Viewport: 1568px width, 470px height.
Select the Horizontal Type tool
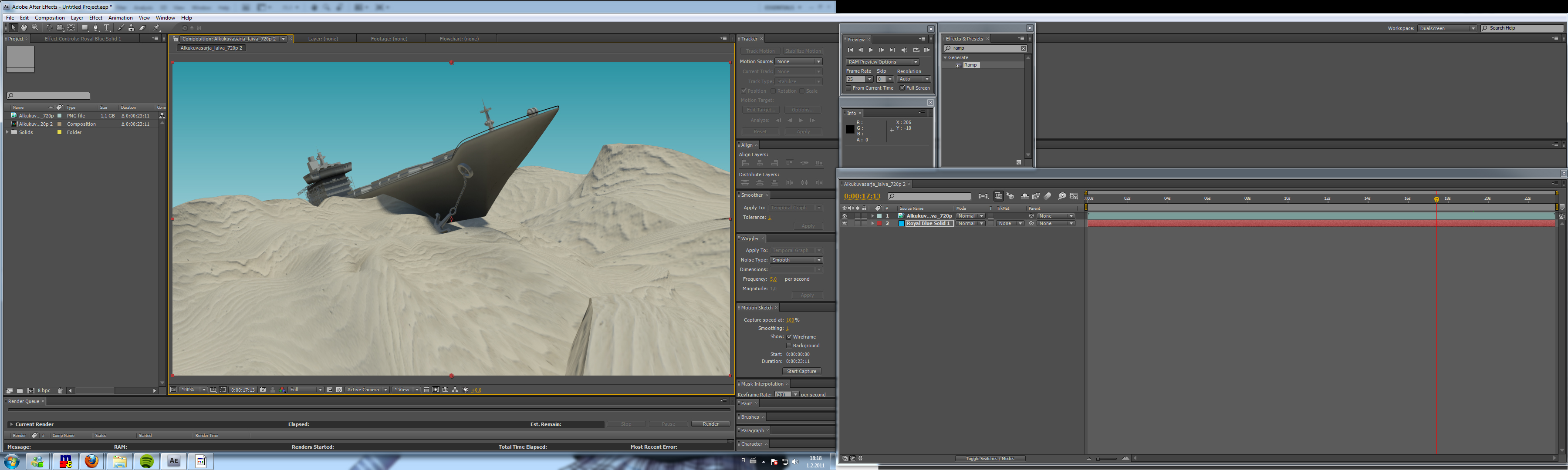click(107, 27)
